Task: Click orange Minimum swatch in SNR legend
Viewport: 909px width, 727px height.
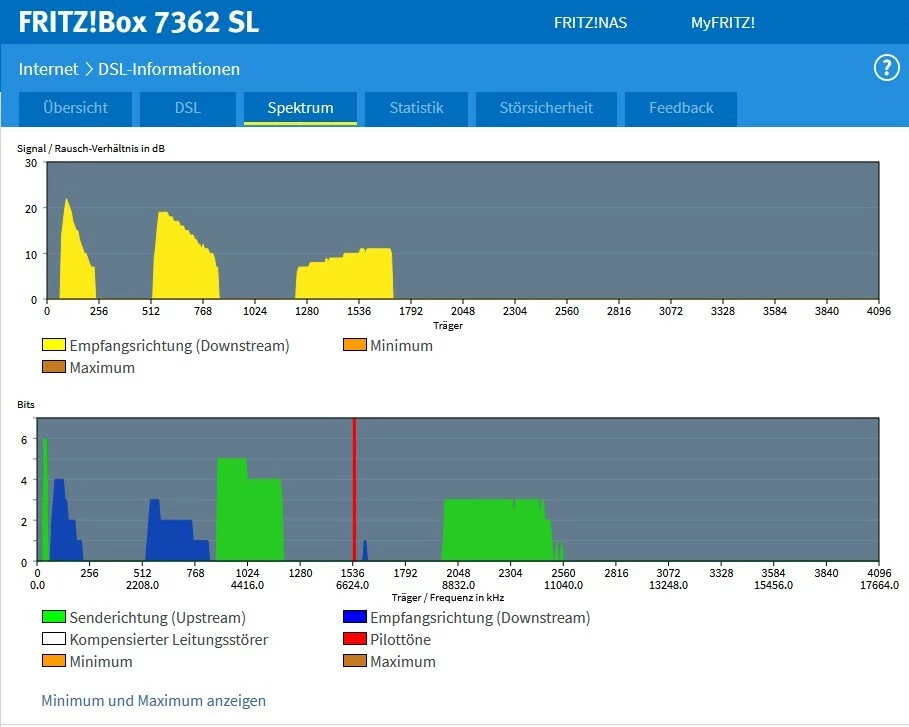Action: pyautogui.click(x=354, y=345)
